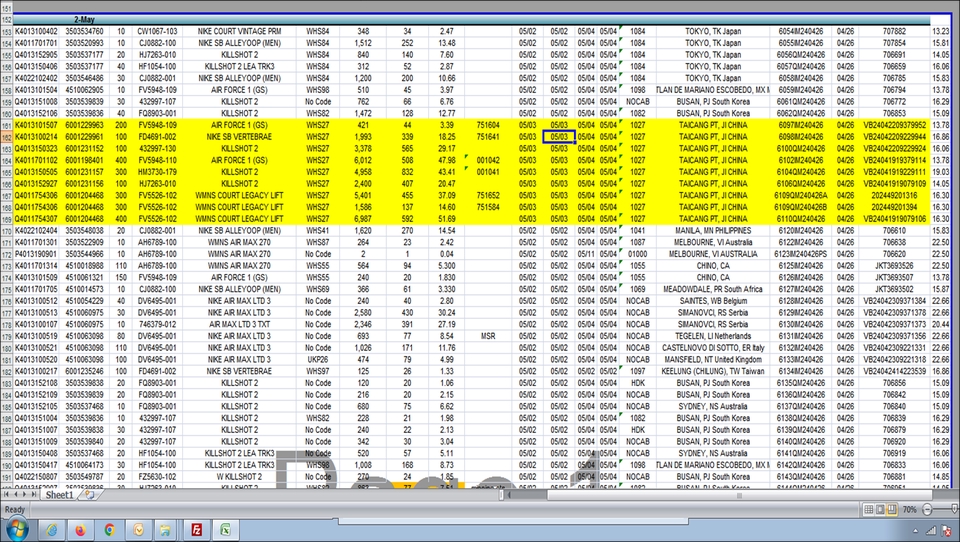Select cell P4013190901

pos(36,254)
